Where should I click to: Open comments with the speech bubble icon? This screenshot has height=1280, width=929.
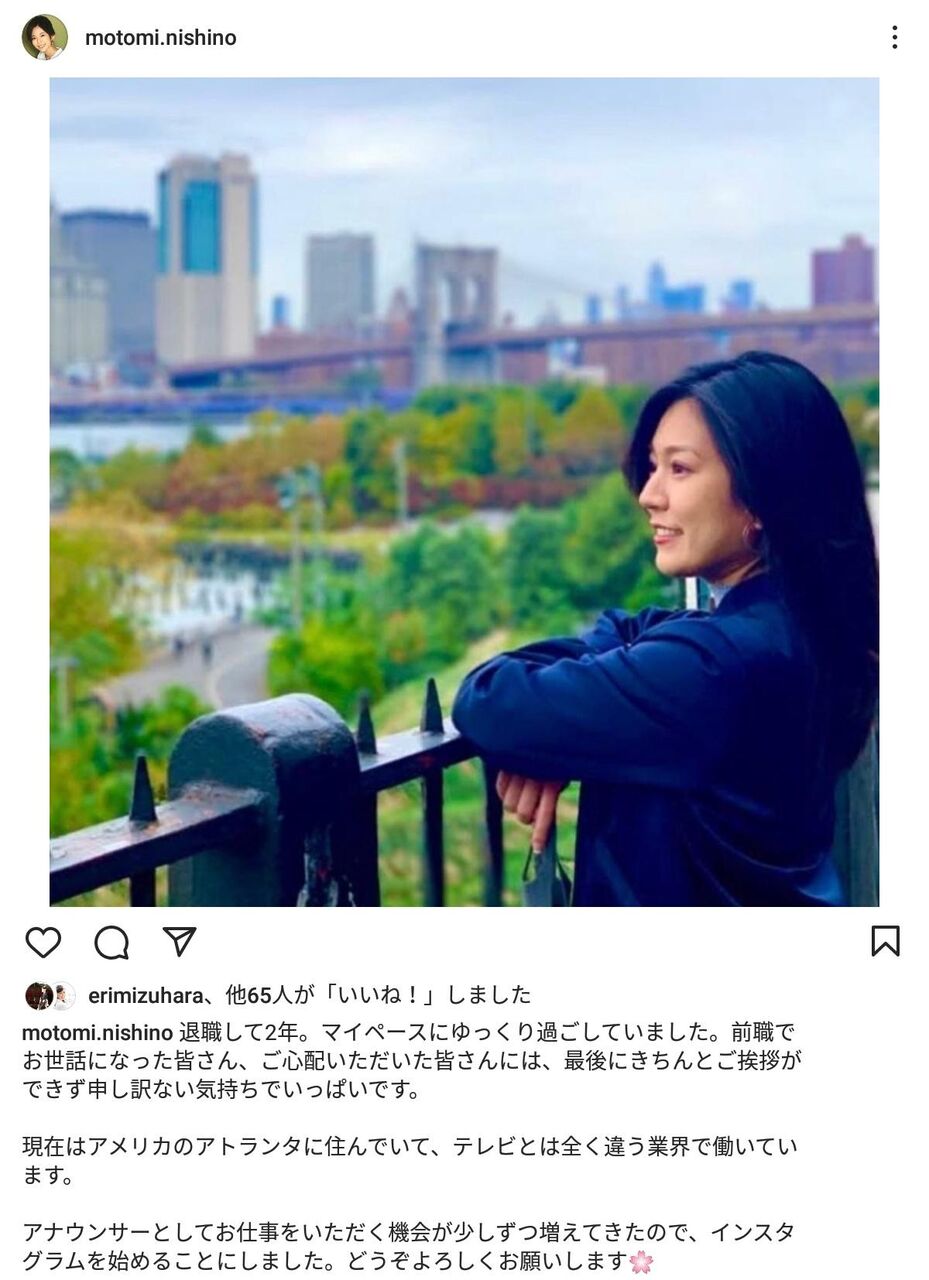111,942
